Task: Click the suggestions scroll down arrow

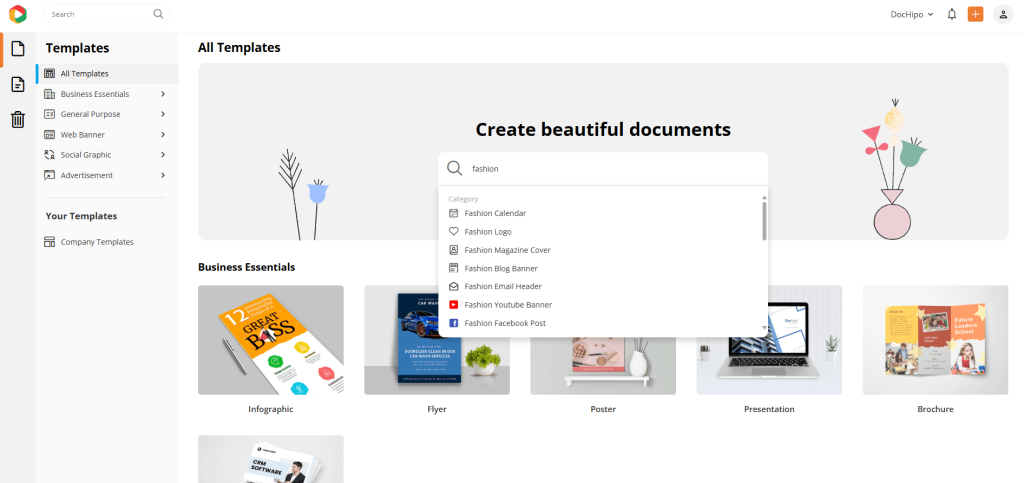Action: (x=764, y=328)
